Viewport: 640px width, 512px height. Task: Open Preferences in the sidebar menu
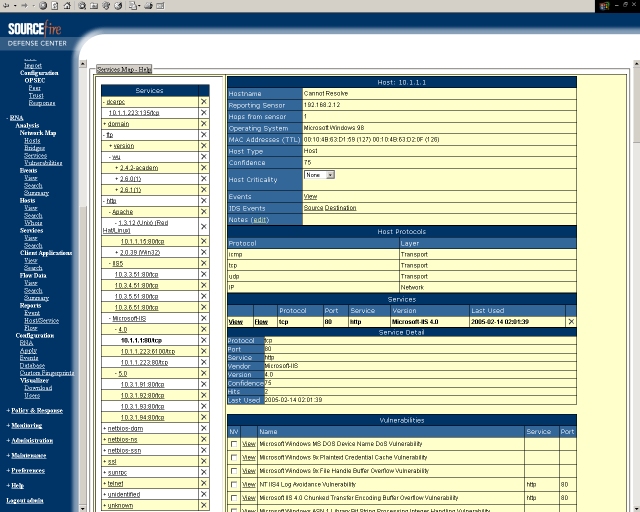(28, 471)
